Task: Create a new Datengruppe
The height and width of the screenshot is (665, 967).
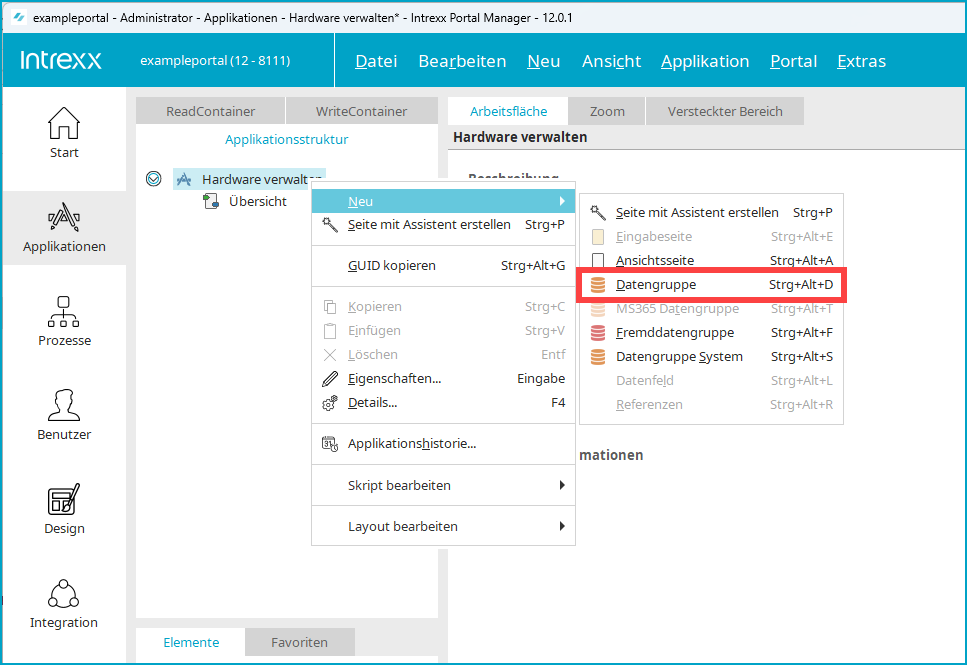Action: [x=711, y=284]
